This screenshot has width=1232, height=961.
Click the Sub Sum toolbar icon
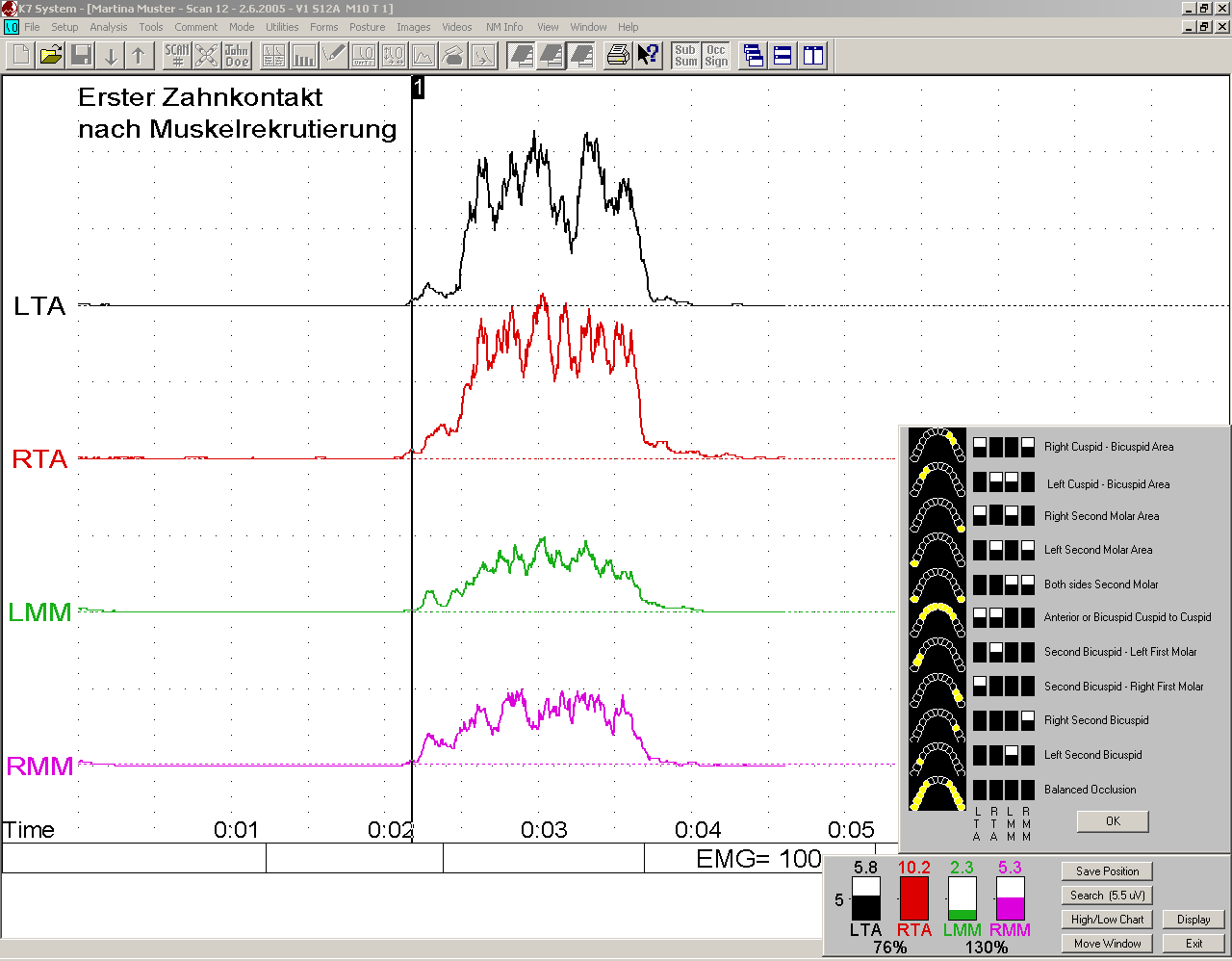[685, 56]
